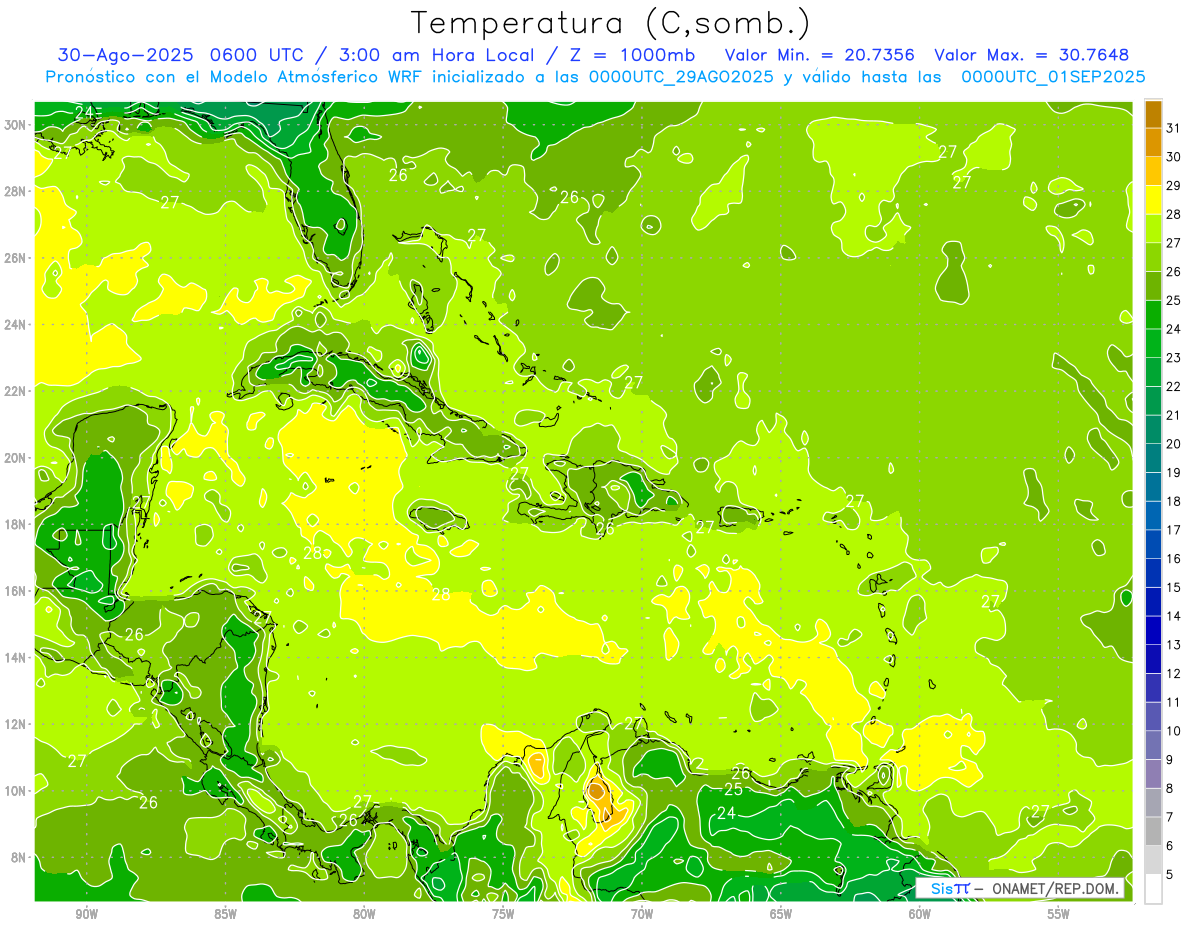
Task: Click the '65W' longitude axis label
Action: [x=781, y=914]
